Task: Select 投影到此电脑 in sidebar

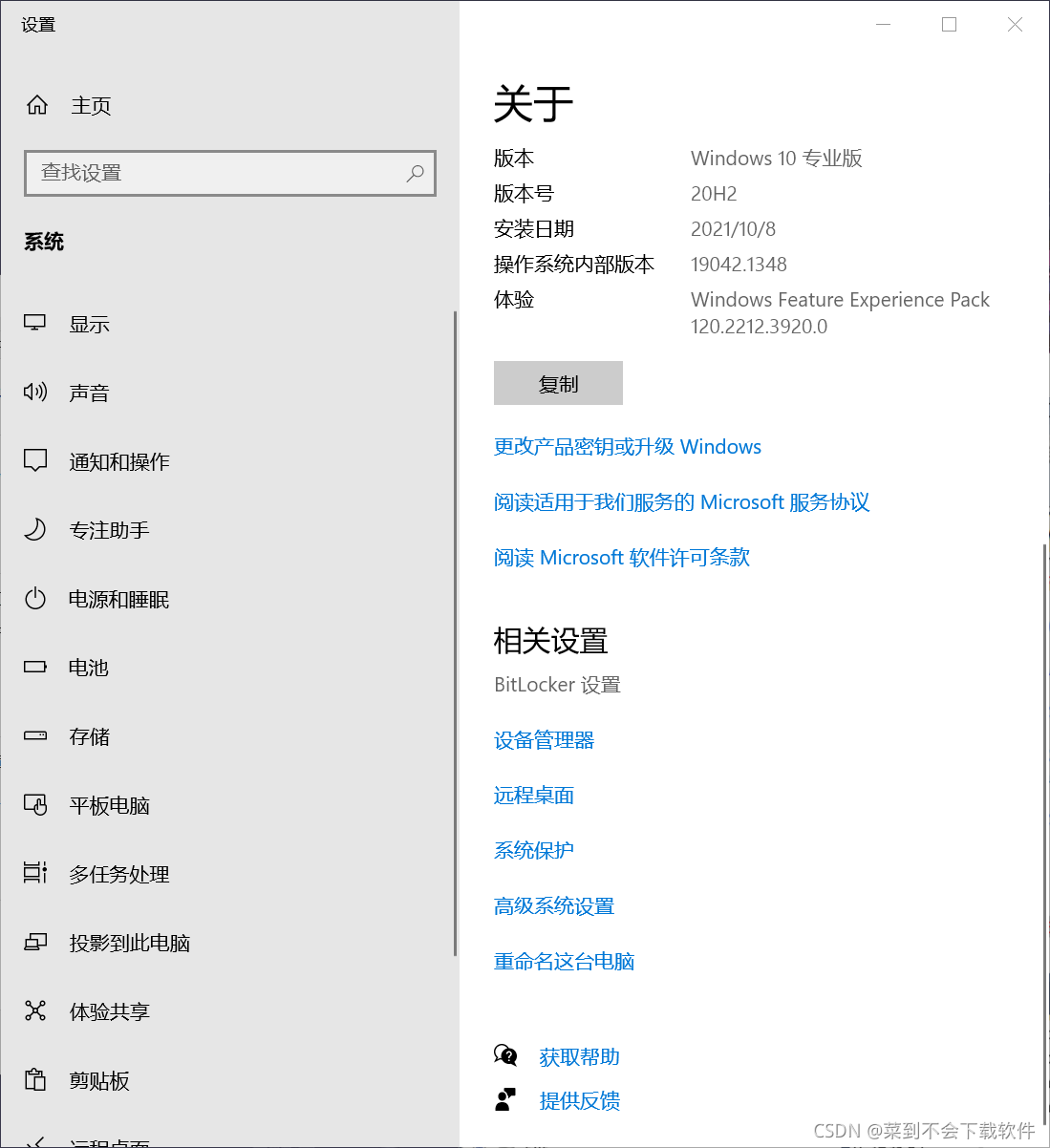Action: tap(129, 943)
